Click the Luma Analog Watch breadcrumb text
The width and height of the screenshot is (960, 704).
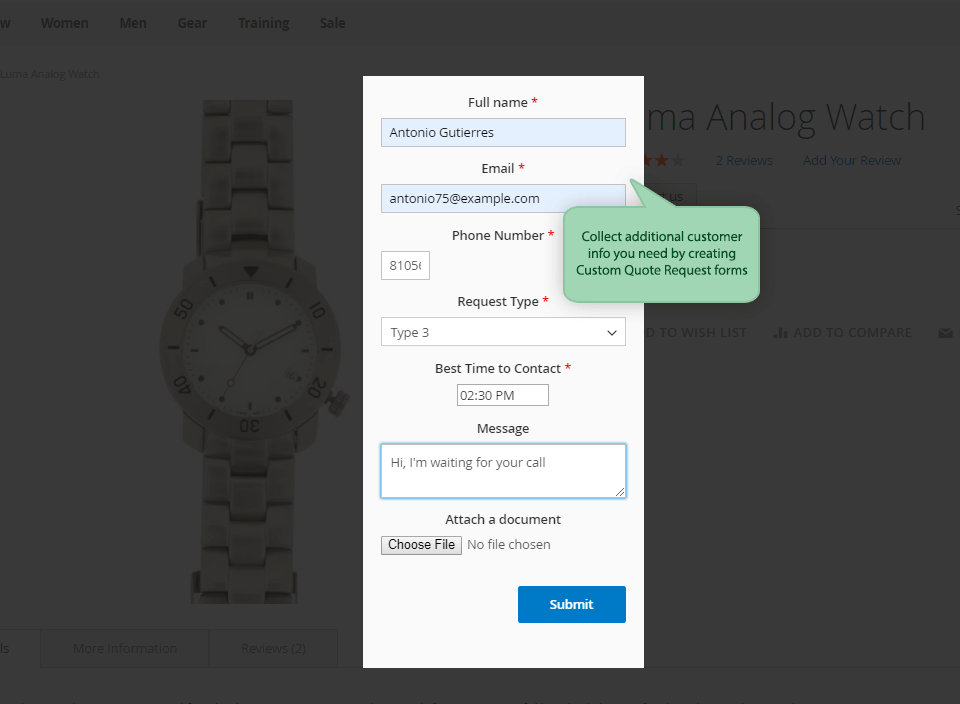(50, 74)
